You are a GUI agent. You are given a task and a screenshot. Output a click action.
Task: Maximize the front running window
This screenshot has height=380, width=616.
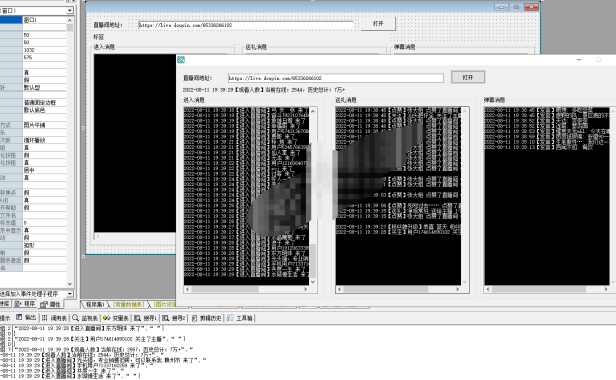click(x=599, y=60)
